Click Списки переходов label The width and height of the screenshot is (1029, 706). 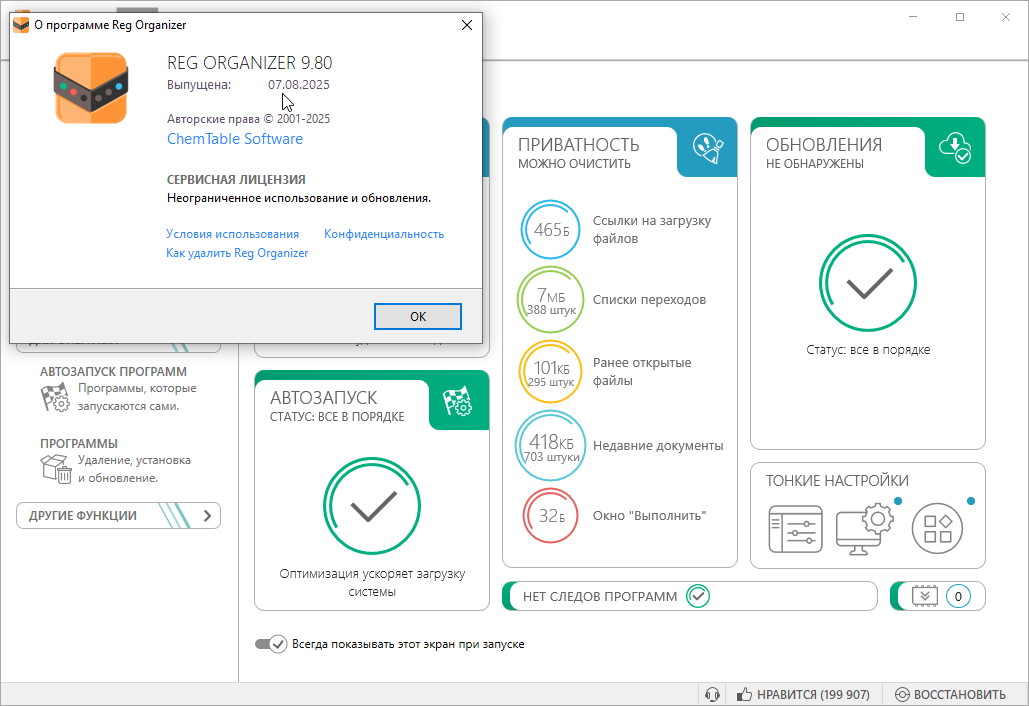coord(650,300)
